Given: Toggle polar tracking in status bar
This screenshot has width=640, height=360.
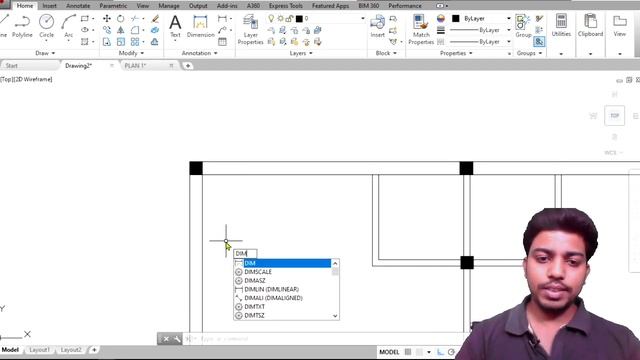Looking at the screenshot, I should pyautogui.click(x=451, y=352).
